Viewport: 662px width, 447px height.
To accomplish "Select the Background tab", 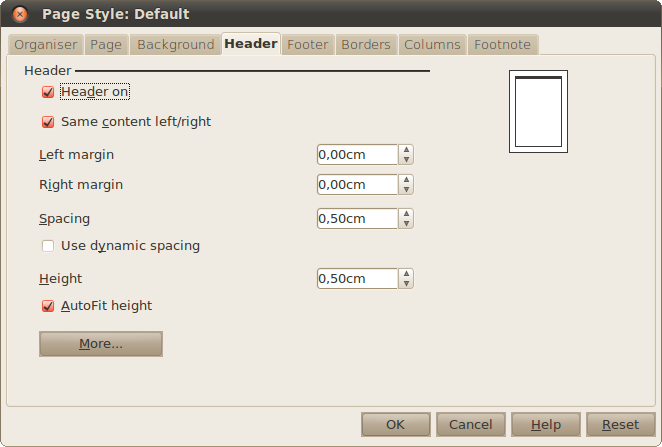I will (x=175, y=45).
